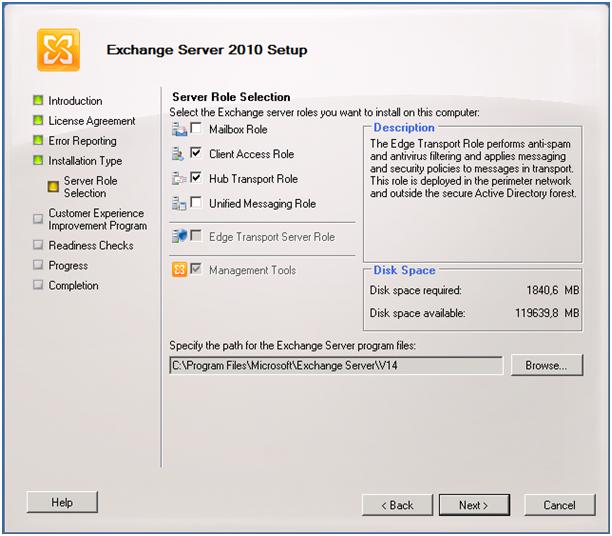This screenshot has width=612, height=536.
Task: Click the Mailbox Role label
Action: (x=238, y=129)
